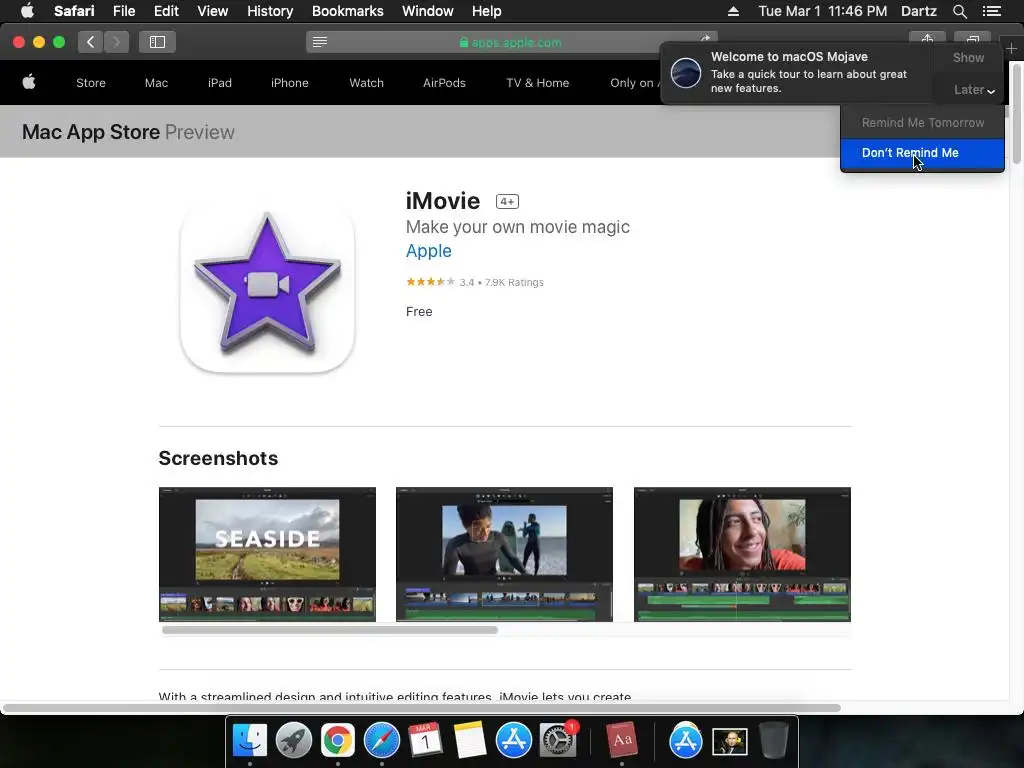Open the surfers iMovie screenshot
The image size is (1024, 768).
[x=504, y=554]
